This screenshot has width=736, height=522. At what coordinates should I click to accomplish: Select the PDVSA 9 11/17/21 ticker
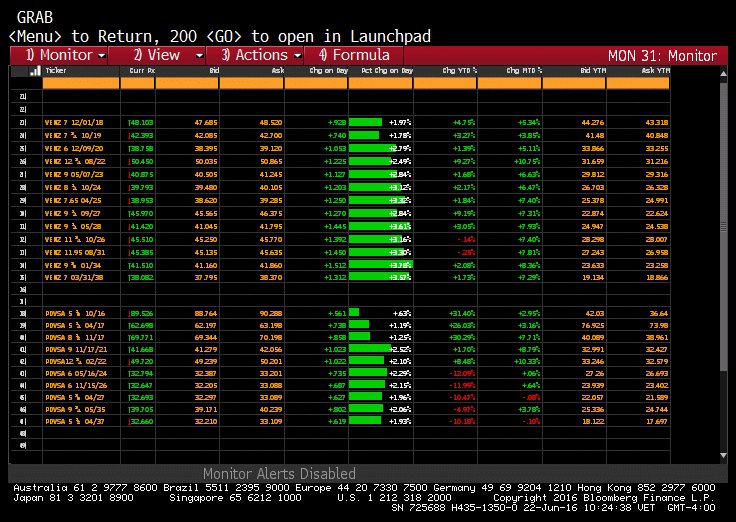(76, 349)
